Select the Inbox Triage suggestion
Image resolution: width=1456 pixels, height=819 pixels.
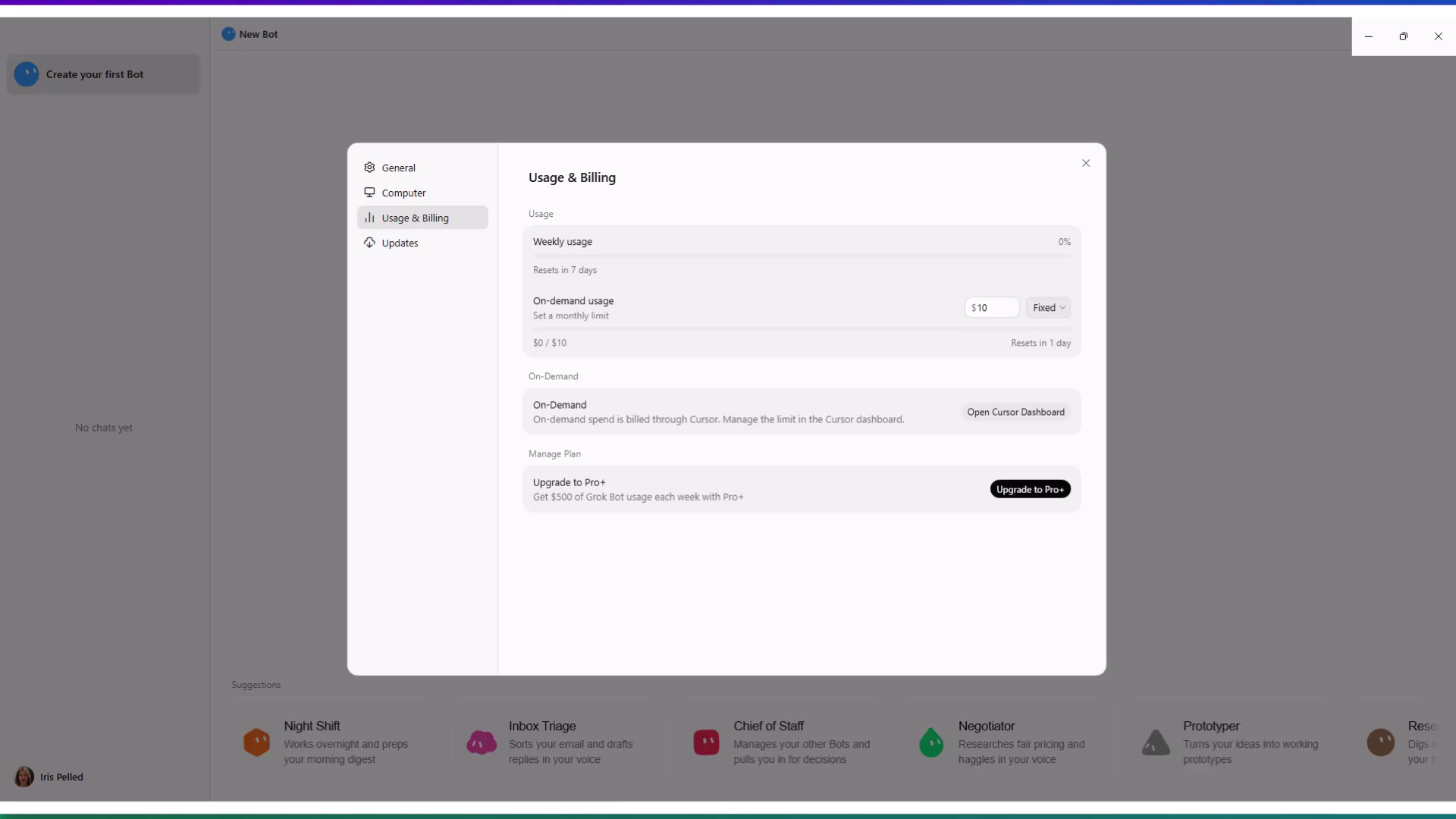(553, 742)
